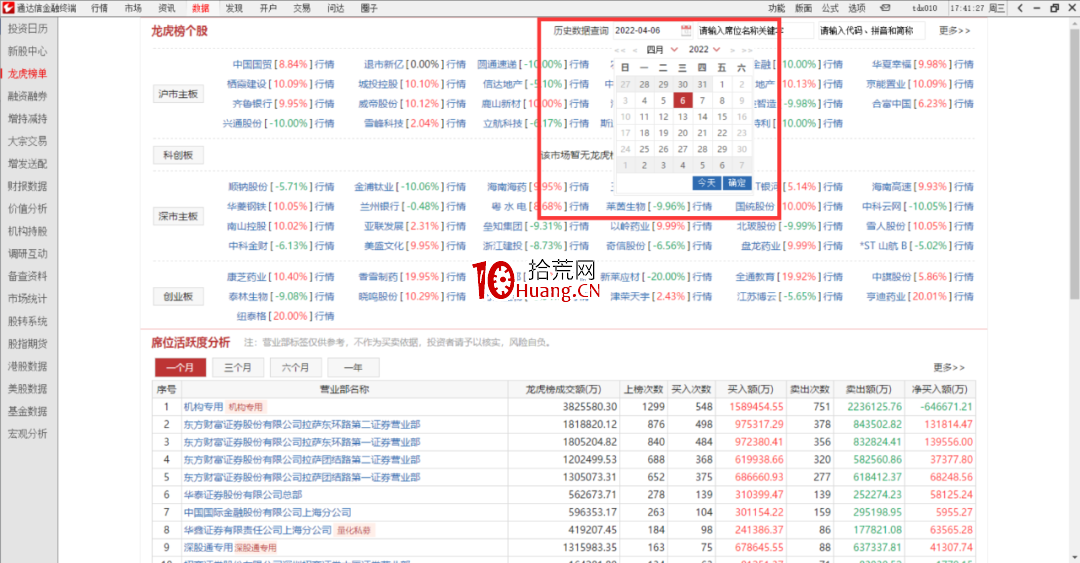
Task: Select 投资日历 in the left sidebar
Action: [x=28, y=29]
